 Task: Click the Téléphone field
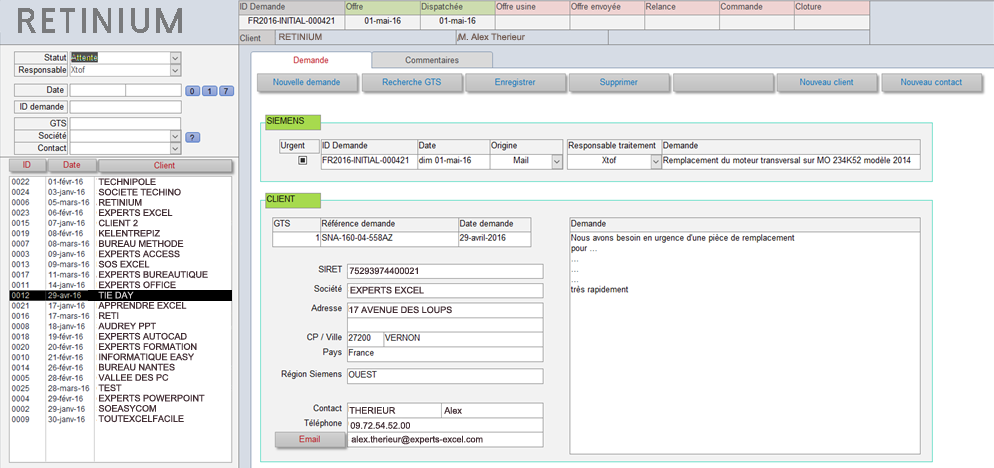pos(445,426)
